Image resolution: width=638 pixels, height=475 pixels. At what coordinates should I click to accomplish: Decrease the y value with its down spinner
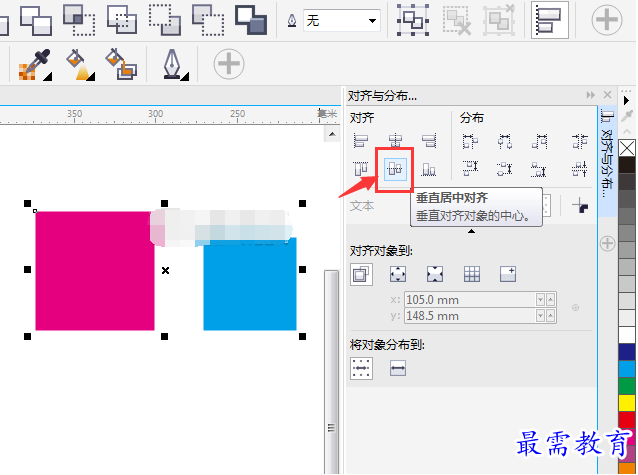(540, 316)
